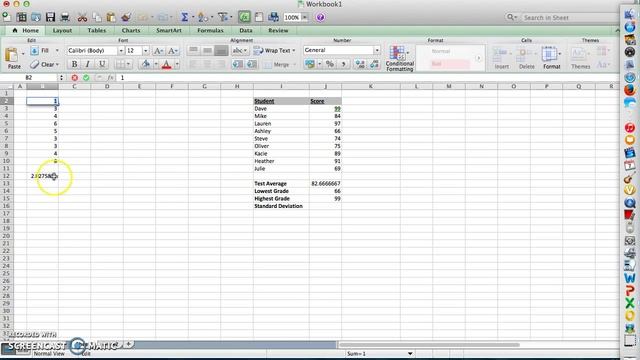Screen dimensions: 640x360
Task: Click the AutoSum sigma icon
Action: 184,17
